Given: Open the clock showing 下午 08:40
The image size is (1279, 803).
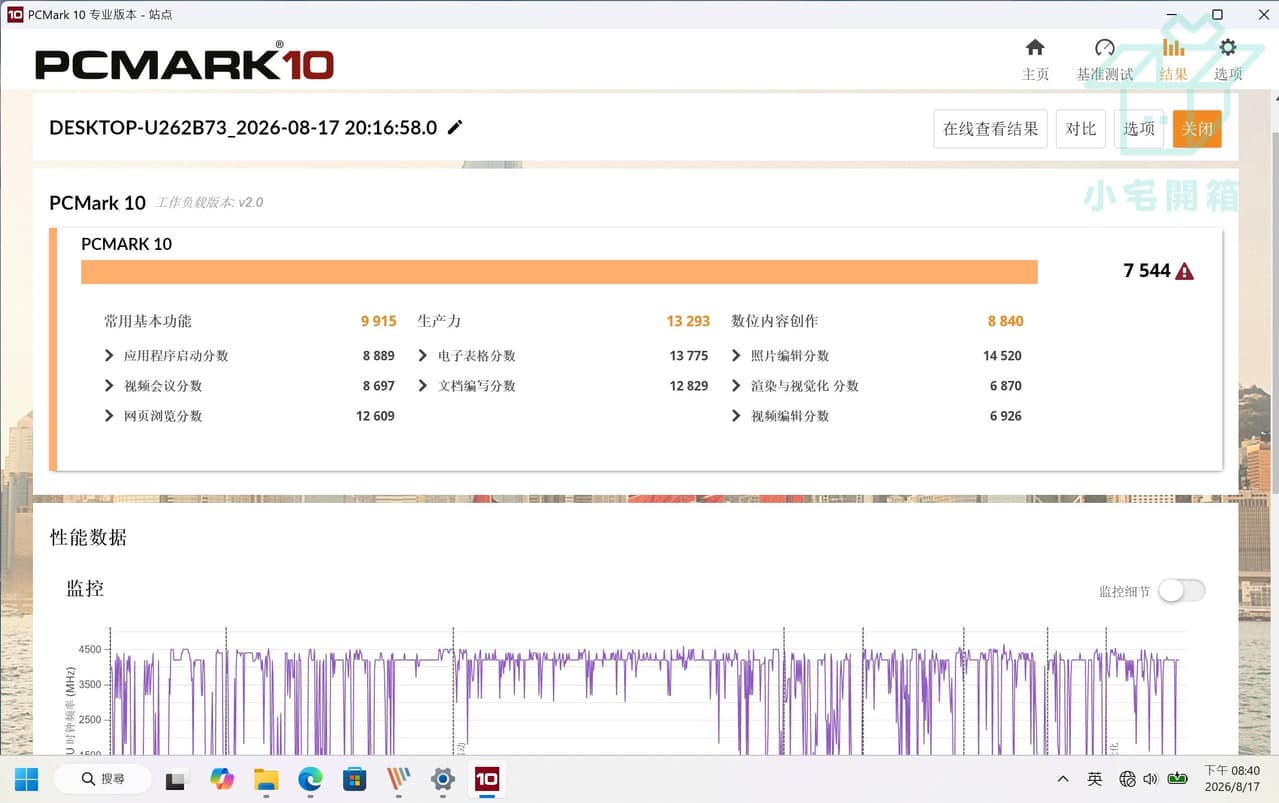Looking at the screenshot, I should 1231,779.
